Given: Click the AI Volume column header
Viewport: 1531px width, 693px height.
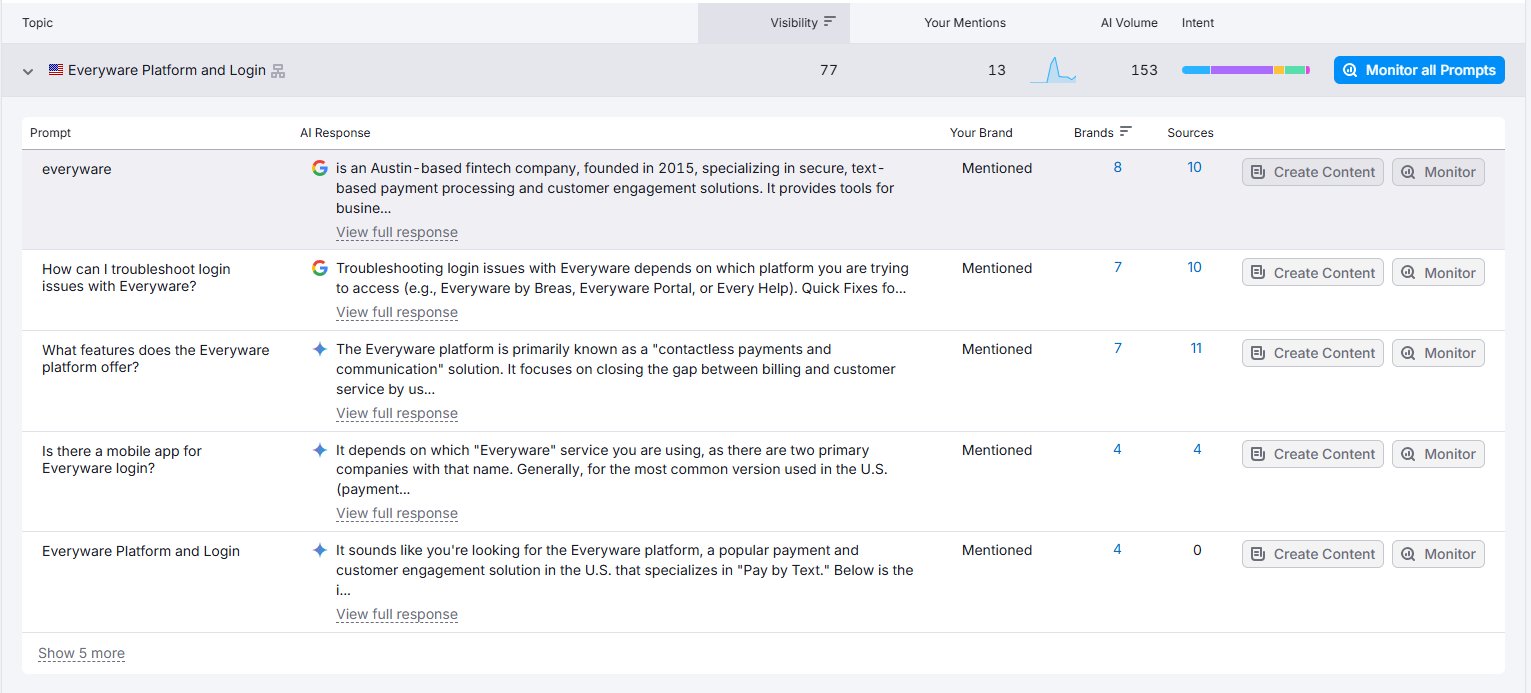Looking at the screenshot, I should [1129, 22].
